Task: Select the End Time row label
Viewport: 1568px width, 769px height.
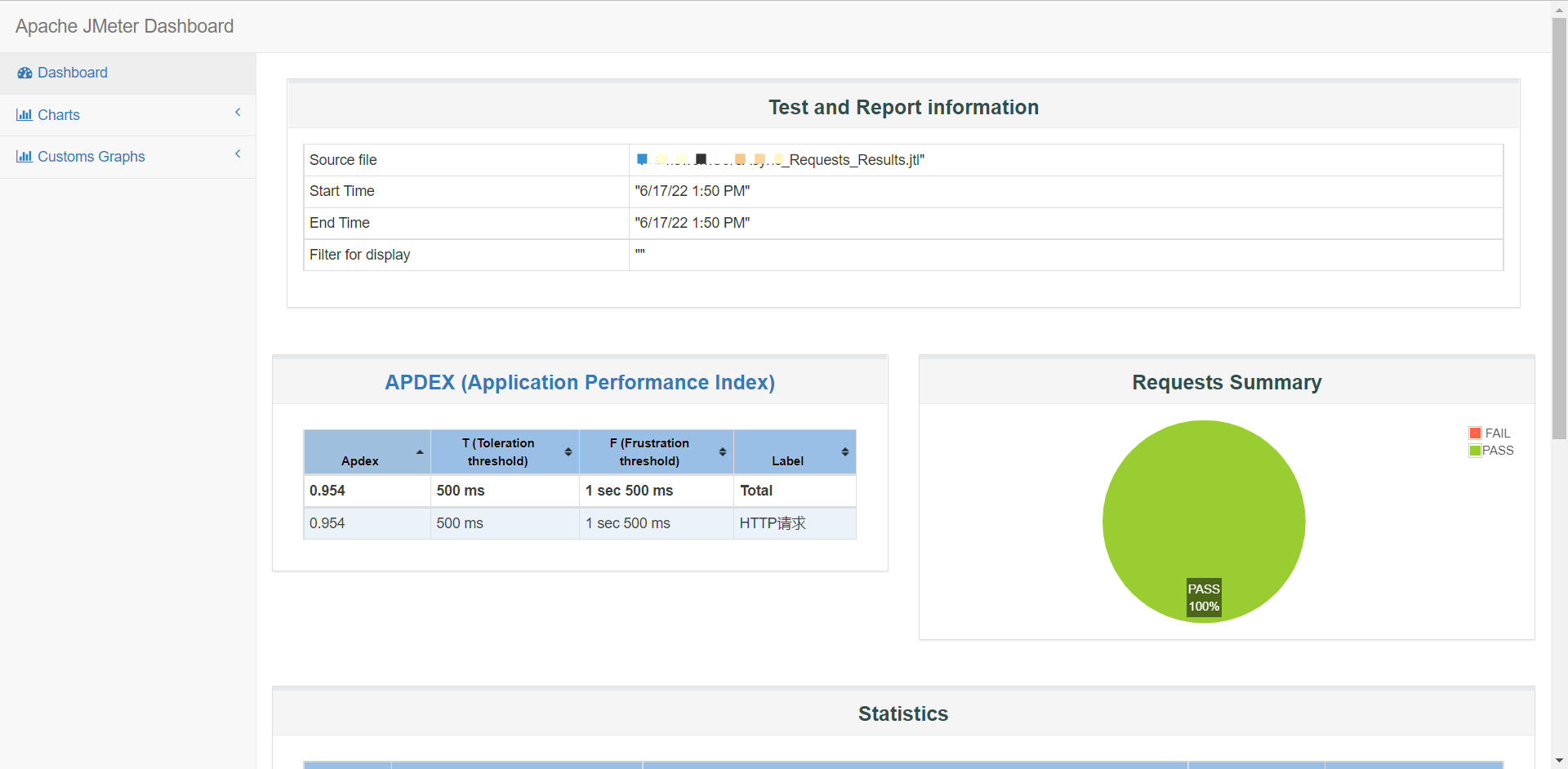Action: (339, 223)
